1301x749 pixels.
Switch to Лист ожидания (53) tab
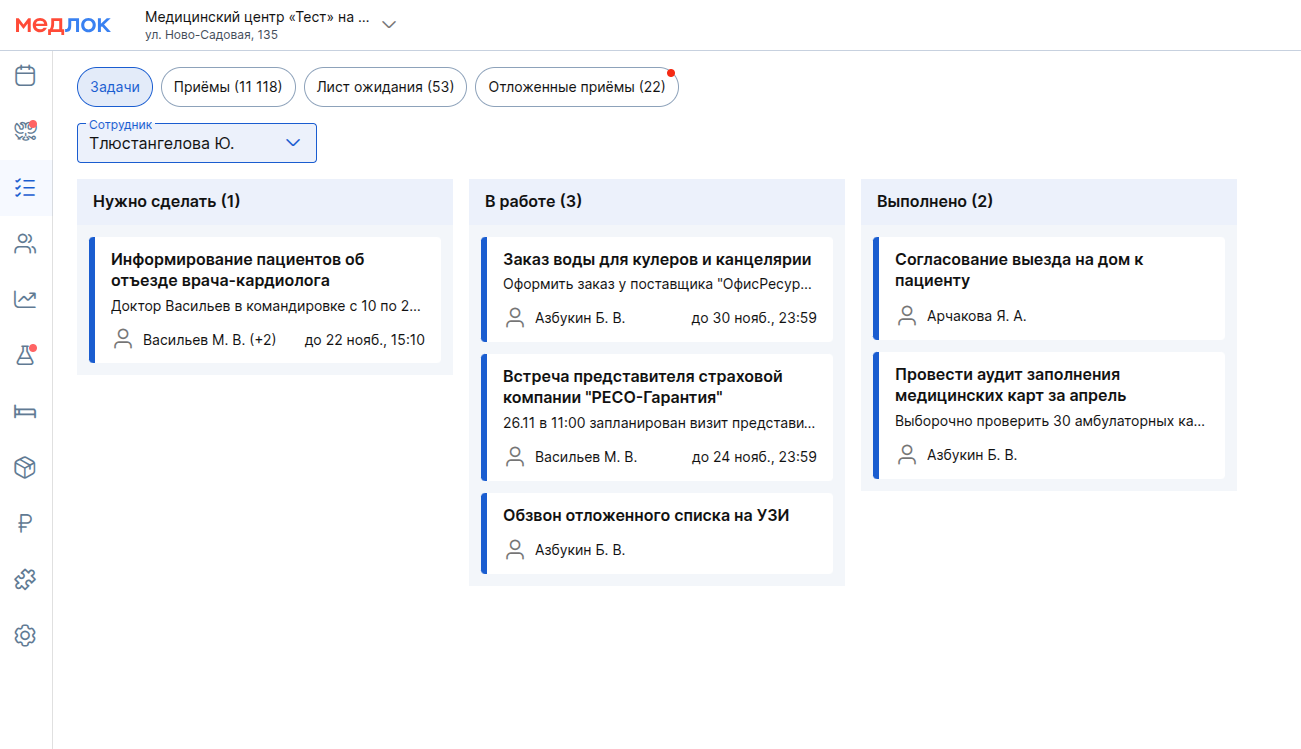click(385, 87)
